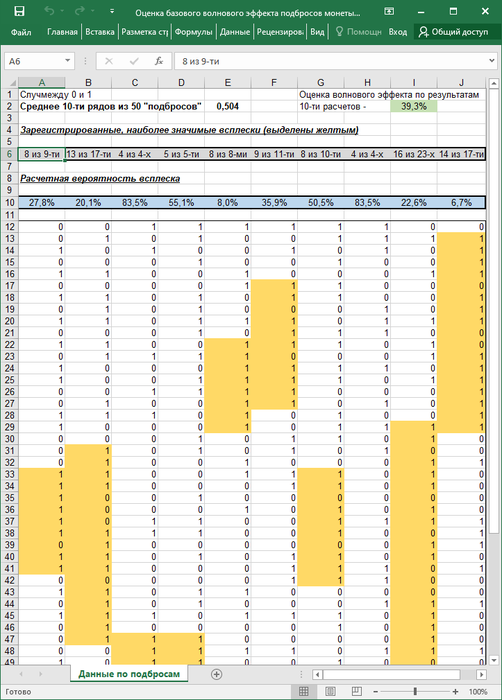502x700 pixels.
Task: Click heading 'Расчетная вероятность всплеска'
Action: pos(100,179)
